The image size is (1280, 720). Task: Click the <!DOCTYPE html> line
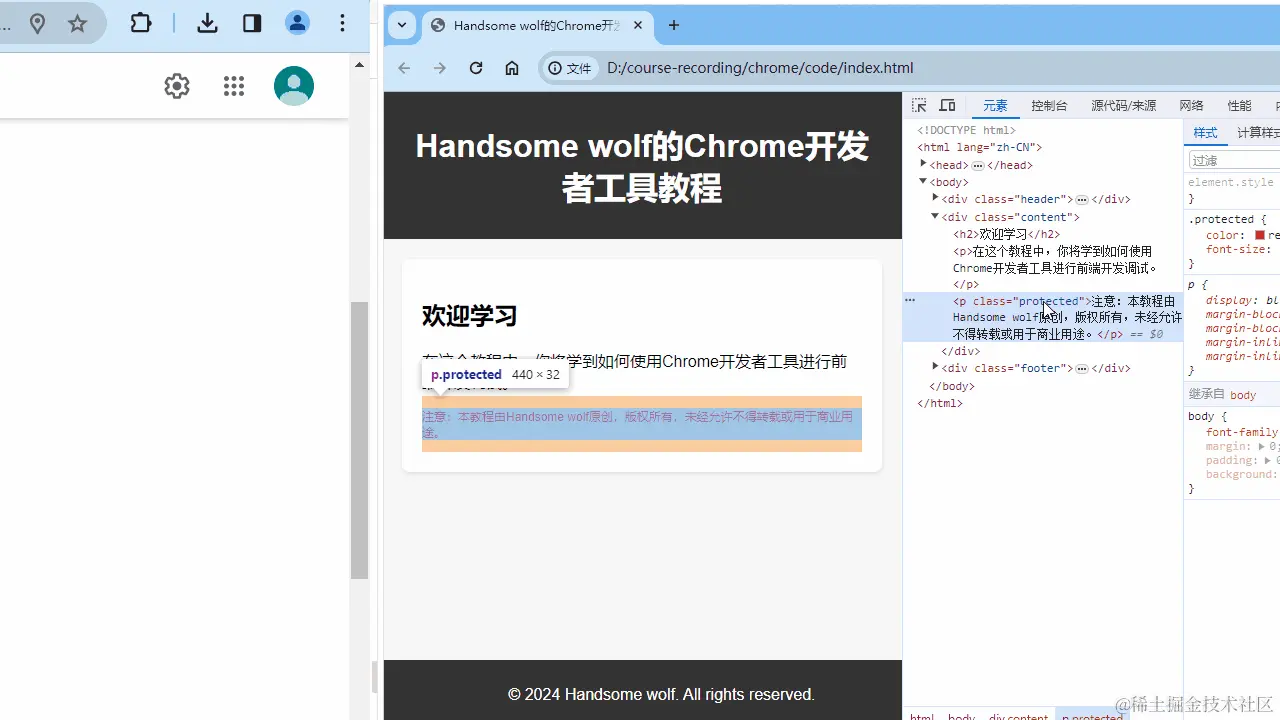click(x=967, y=130)
